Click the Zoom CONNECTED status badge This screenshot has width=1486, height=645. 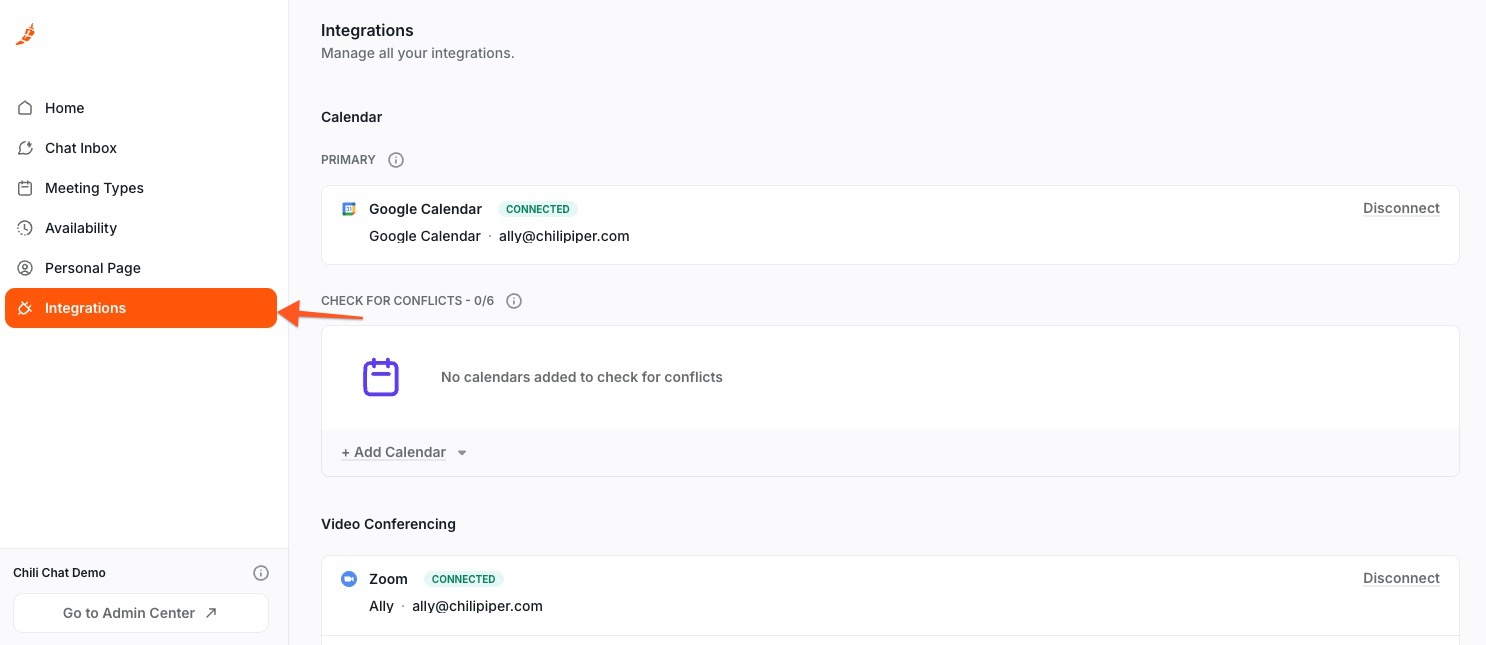(x=463, y=579)
